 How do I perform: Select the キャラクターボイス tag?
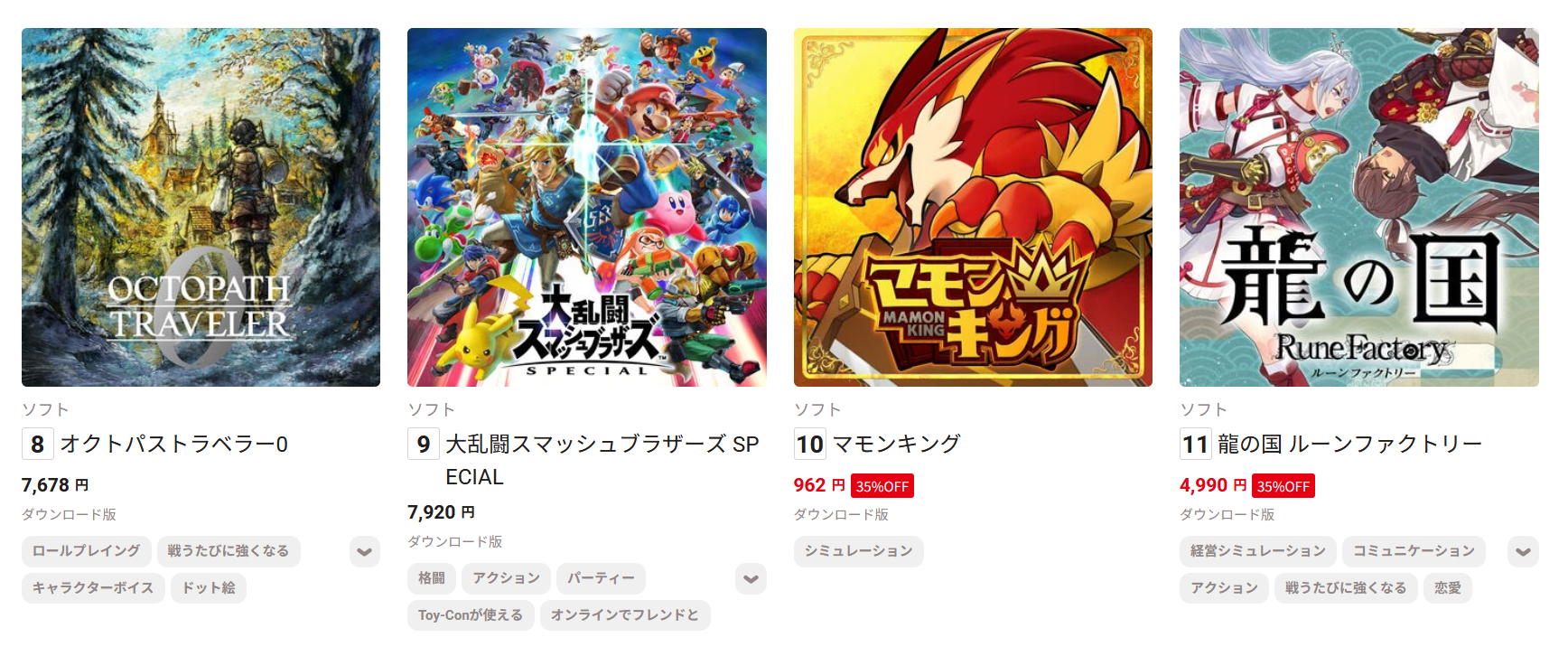point(93,588)
